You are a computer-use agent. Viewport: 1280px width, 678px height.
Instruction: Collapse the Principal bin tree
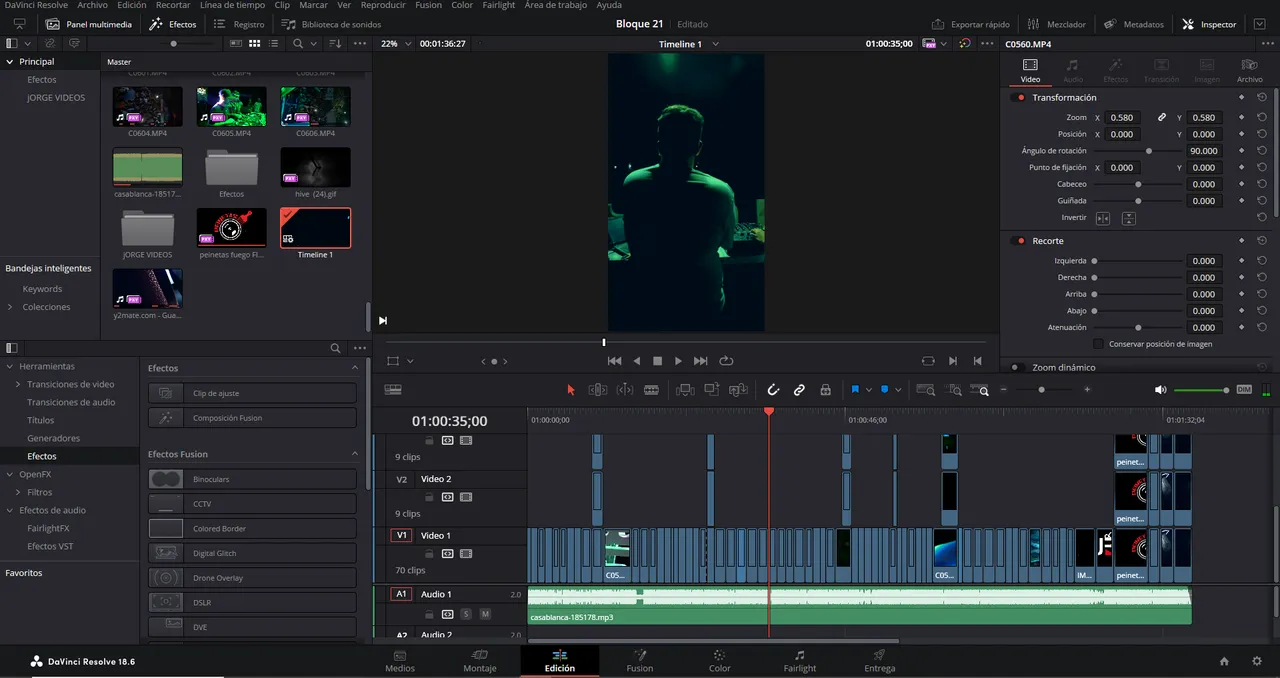point(10,62)
